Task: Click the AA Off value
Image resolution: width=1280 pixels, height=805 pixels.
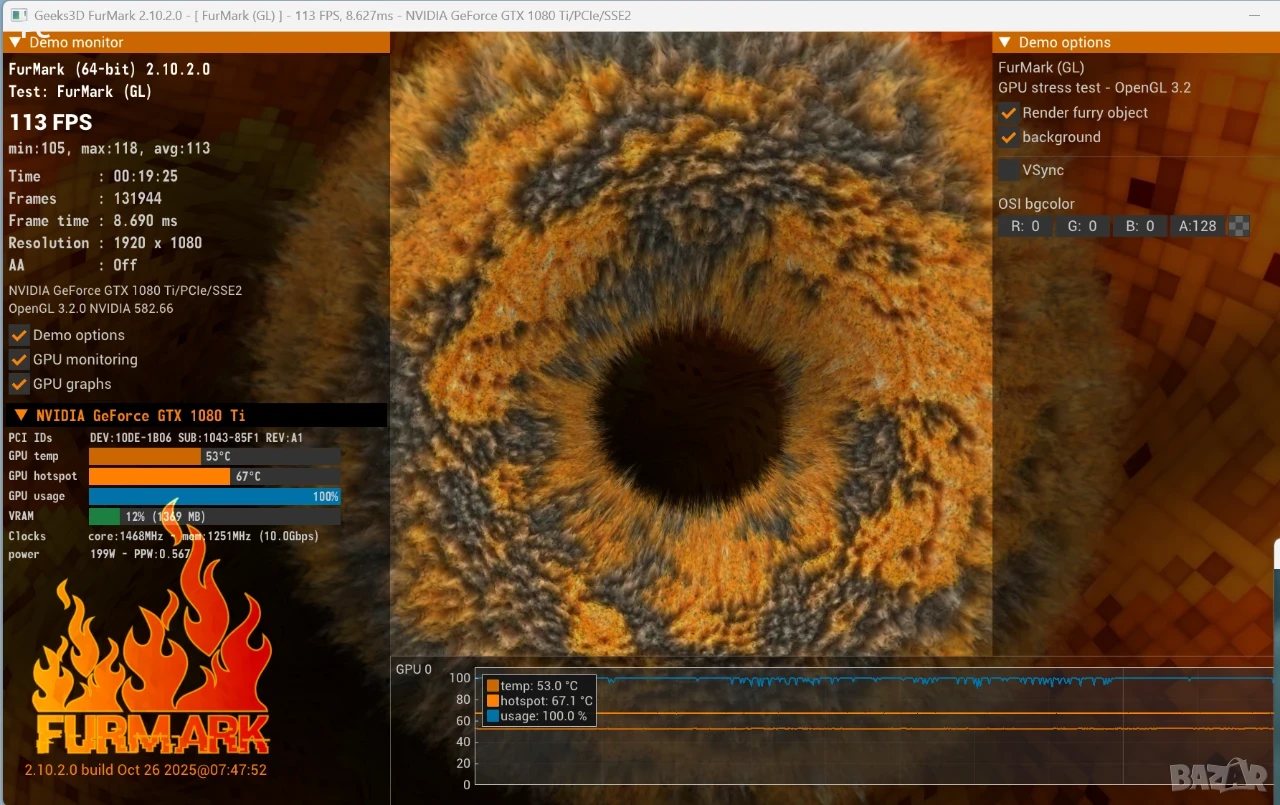Action: [125, 265]
